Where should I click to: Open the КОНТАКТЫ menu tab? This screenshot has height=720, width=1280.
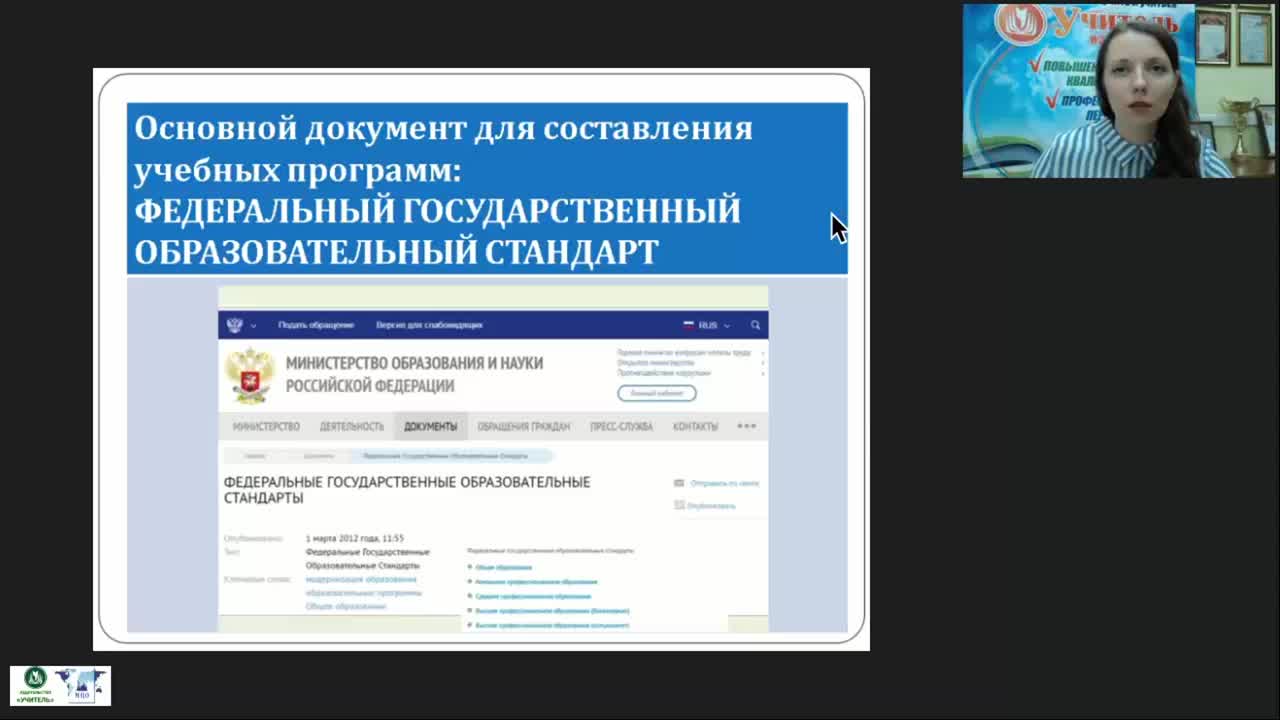695,426
